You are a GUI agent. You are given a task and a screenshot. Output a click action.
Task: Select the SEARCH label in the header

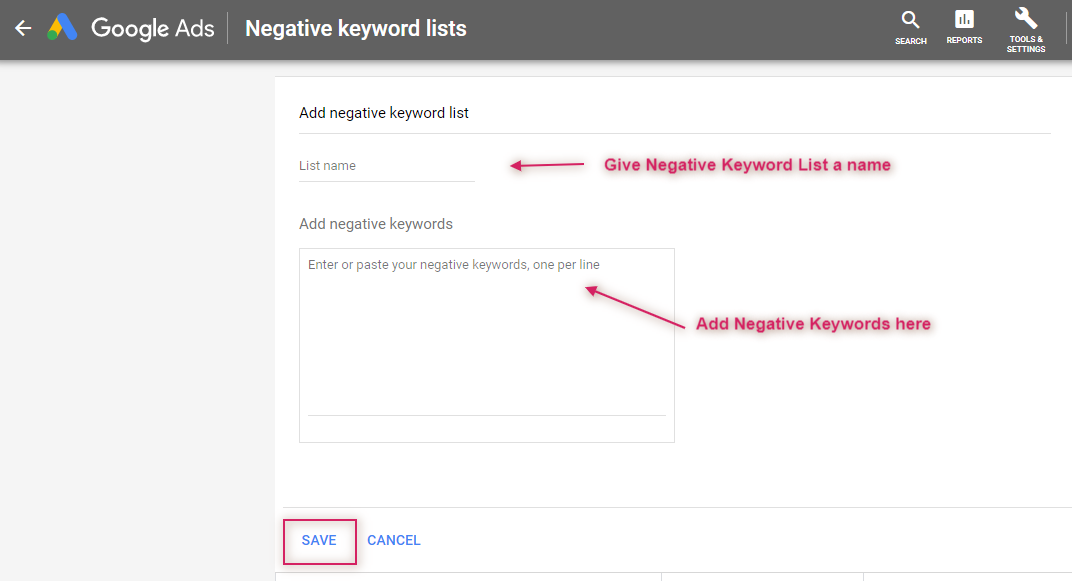pyautogui.click(x=911, y=41)
